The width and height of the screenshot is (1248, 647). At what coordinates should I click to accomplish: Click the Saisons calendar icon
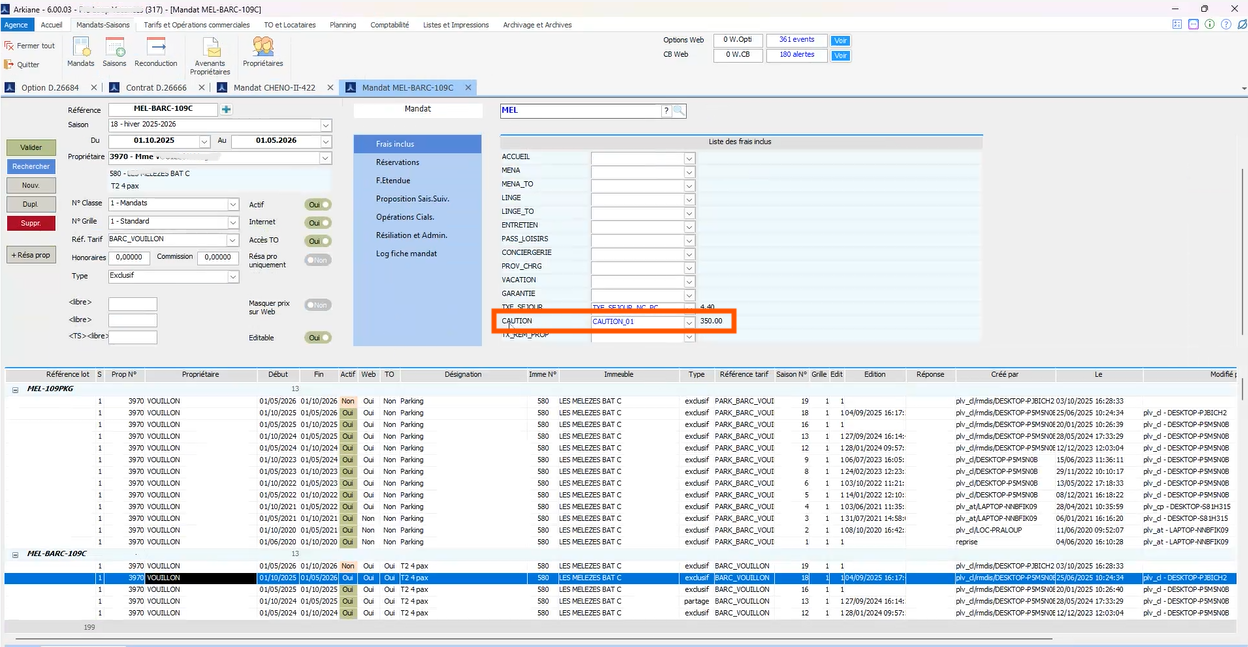coord(114,47)
